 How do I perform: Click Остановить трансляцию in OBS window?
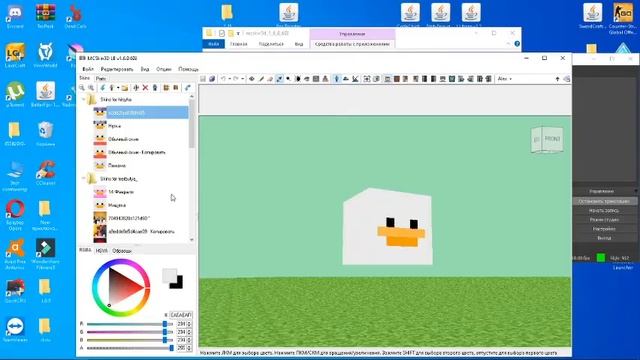[604, 201]
